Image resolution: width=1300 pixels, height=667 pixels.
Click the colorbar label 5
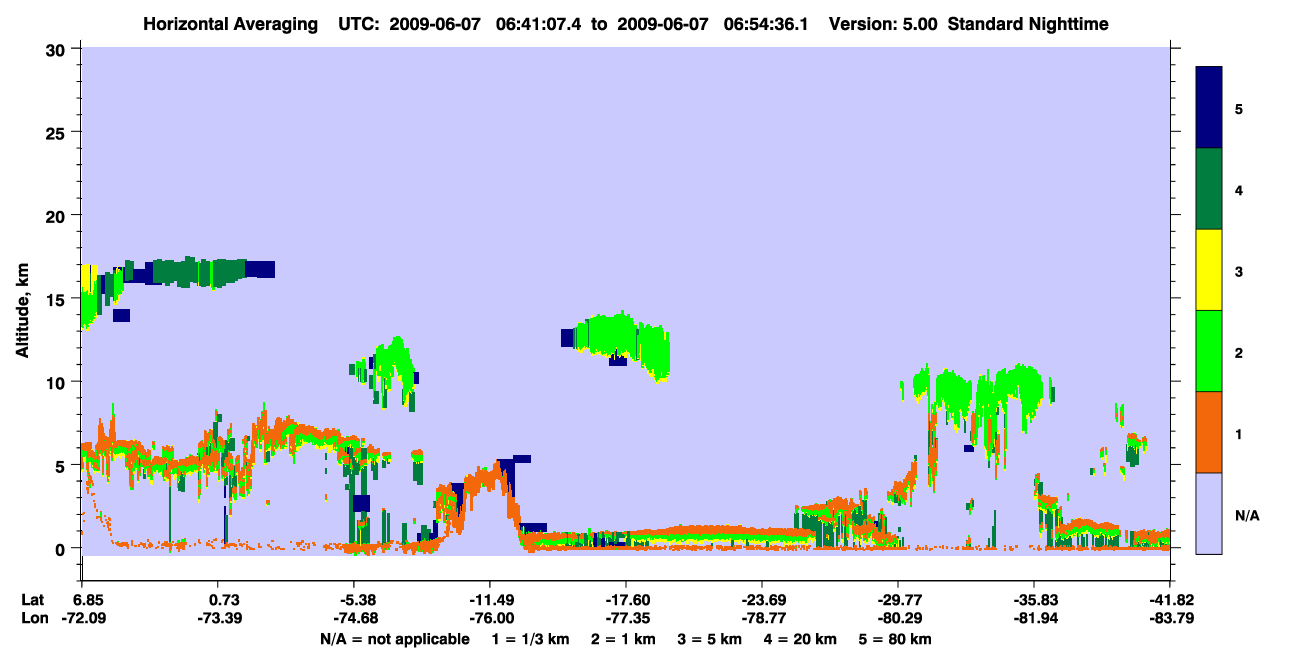point(1239,108)
